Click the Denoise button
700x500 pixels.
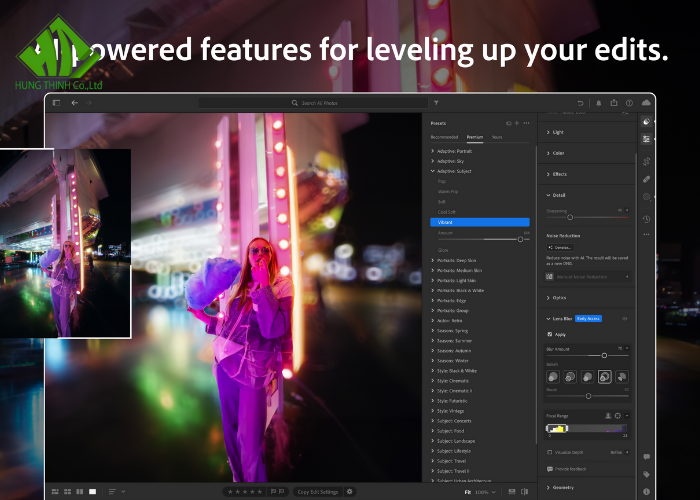(x=560, y=247)
